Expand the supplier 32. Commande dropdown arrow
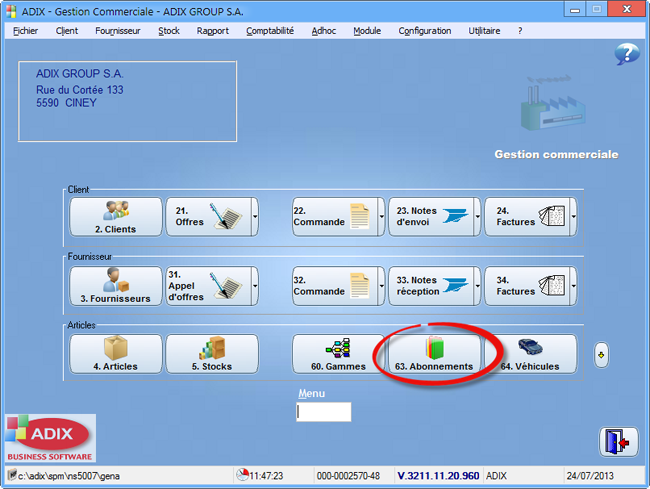Screen dimensions: 650x489 point(381,286)
